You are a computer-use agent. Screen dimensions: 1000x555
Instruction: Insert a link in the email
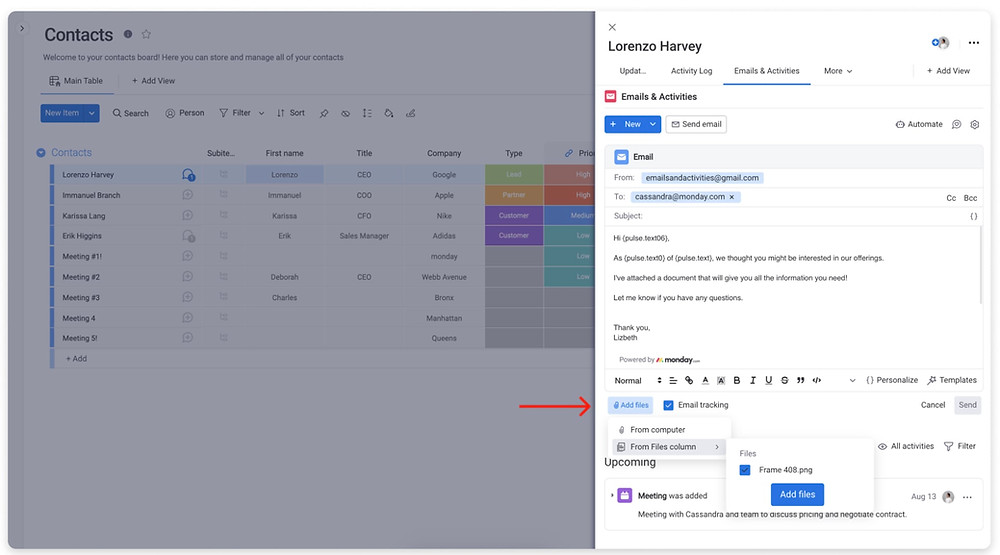tap(689, 380)
